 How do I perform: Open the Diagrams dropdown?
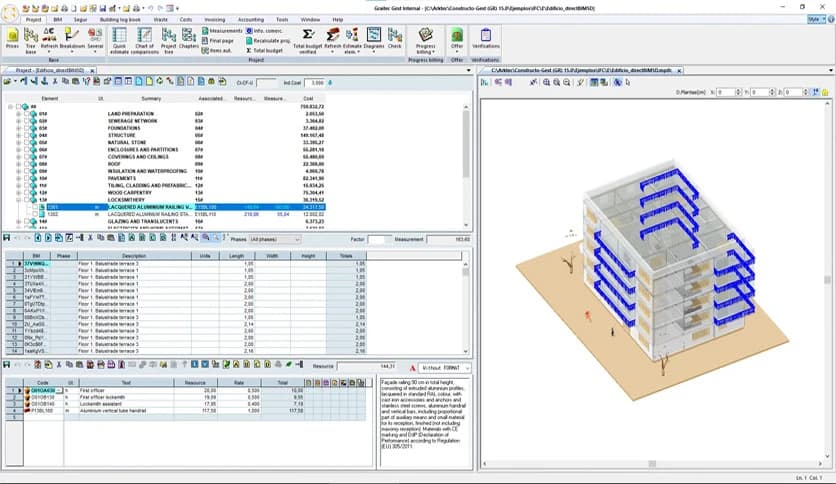point(373,41)
